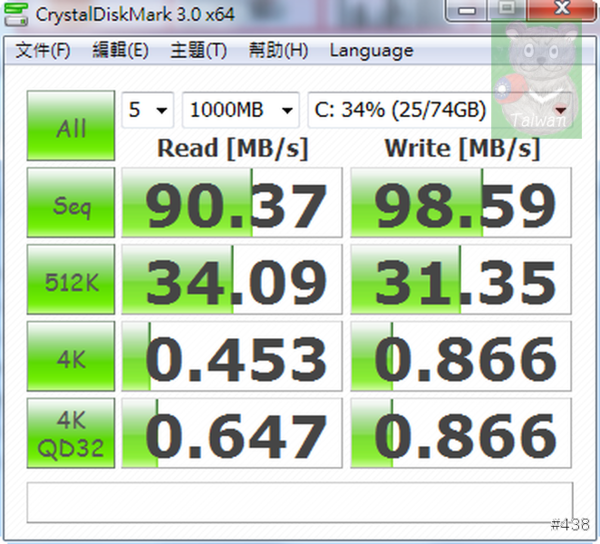This screenshot has height=544, width=600.
Task: Open the Language menu
Action: pyautogui.click(x=372, y=51)
